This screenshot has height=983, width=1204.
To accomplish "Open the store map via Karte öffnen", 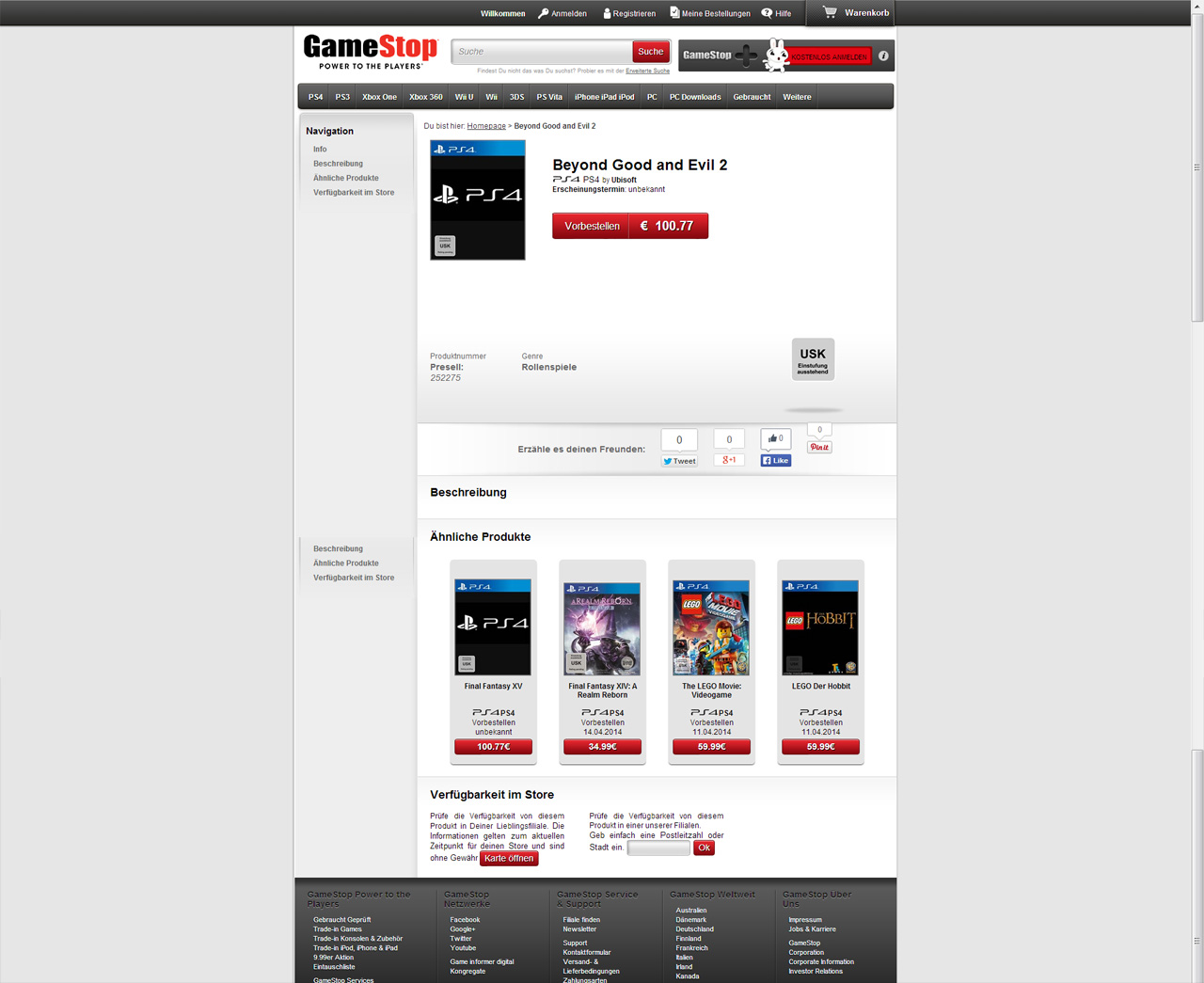I will click(509, 858).
